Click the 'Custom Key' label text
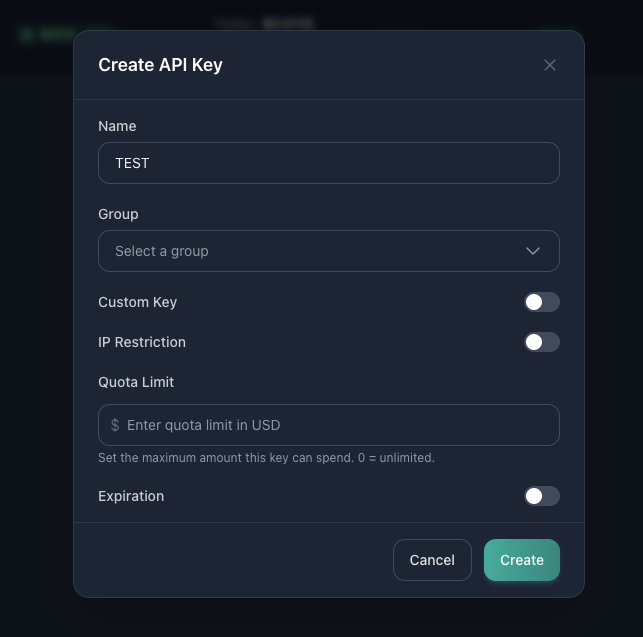Screen dimensions: 643x637 (x=137, y=302)
